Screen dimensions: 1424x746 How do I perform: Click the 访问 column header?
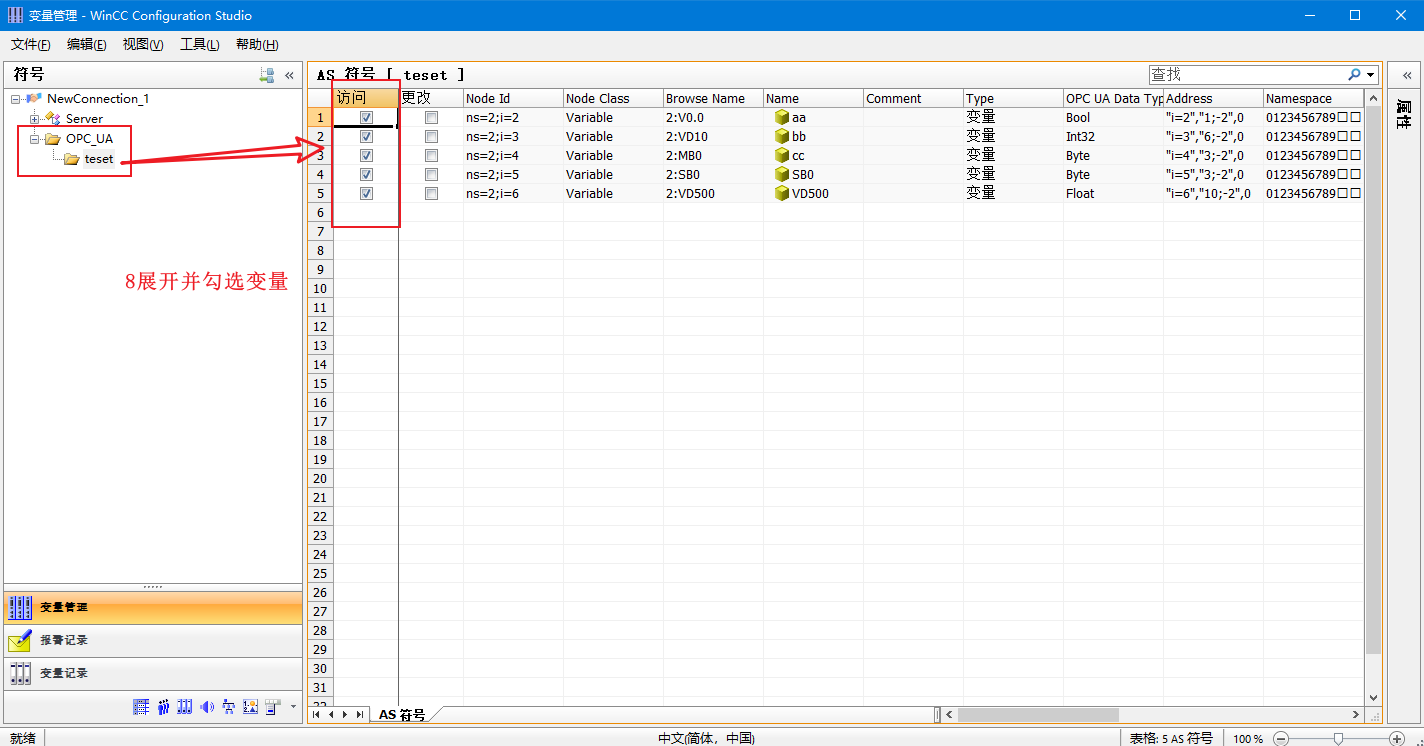tap(365, 99)
